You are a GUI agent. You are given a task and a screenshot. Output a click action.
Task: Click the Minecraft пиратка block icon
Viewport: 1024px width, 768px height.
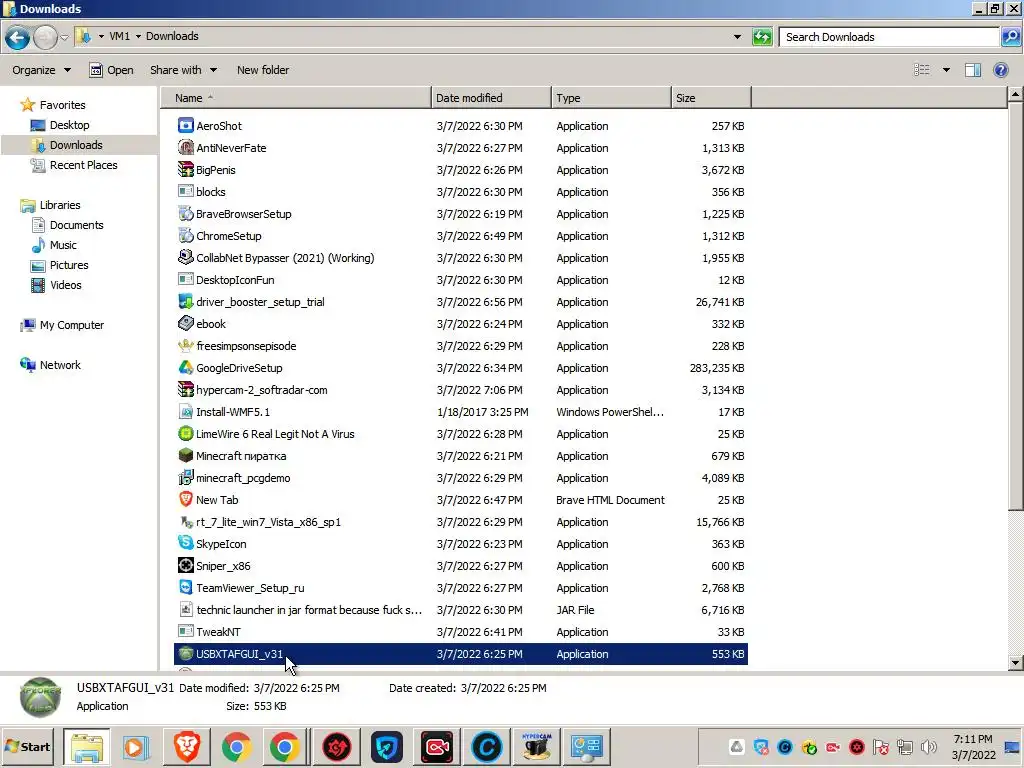[185, 456]
